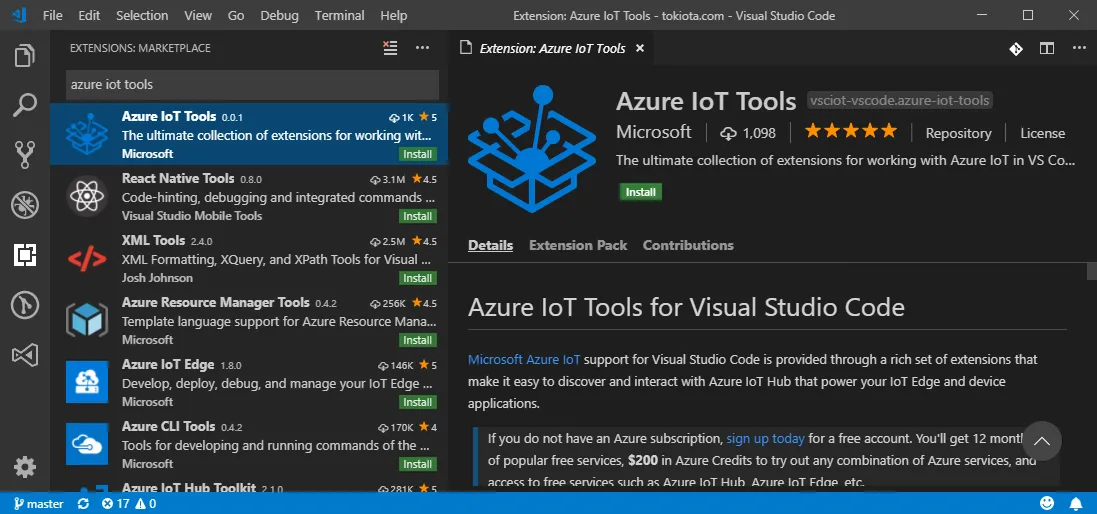Open the Debug view in activity bar
The height and width of the screenshot is (514, 1097).
[24, 206]
